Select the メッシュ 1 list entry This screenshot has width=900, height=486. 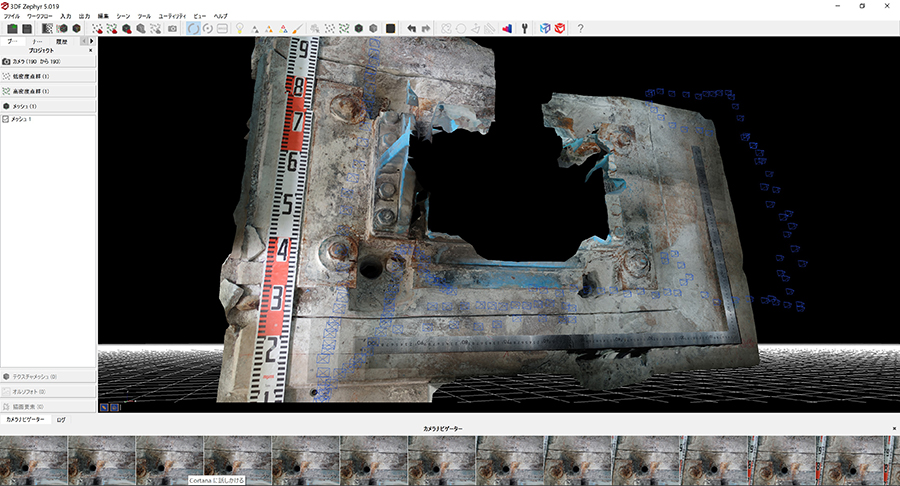(21, 119)
